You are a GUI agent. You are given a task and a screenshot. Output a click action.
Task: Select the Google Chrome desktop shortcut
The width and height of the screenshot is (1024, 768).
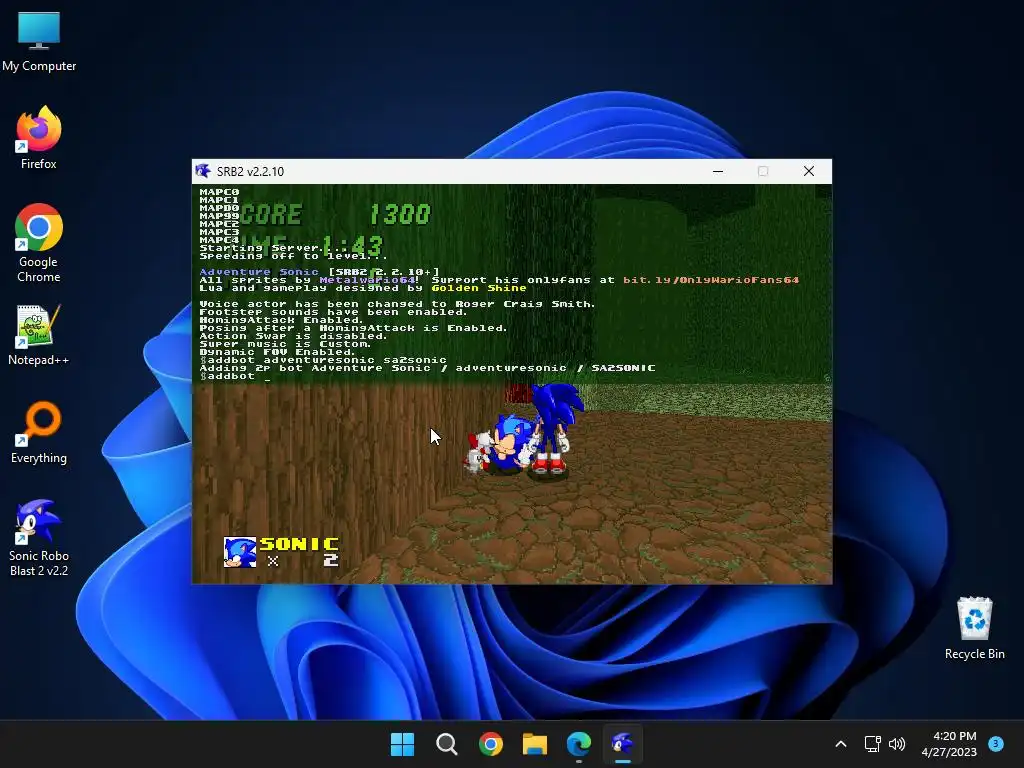pyautogui.click(x=39, y=243)
